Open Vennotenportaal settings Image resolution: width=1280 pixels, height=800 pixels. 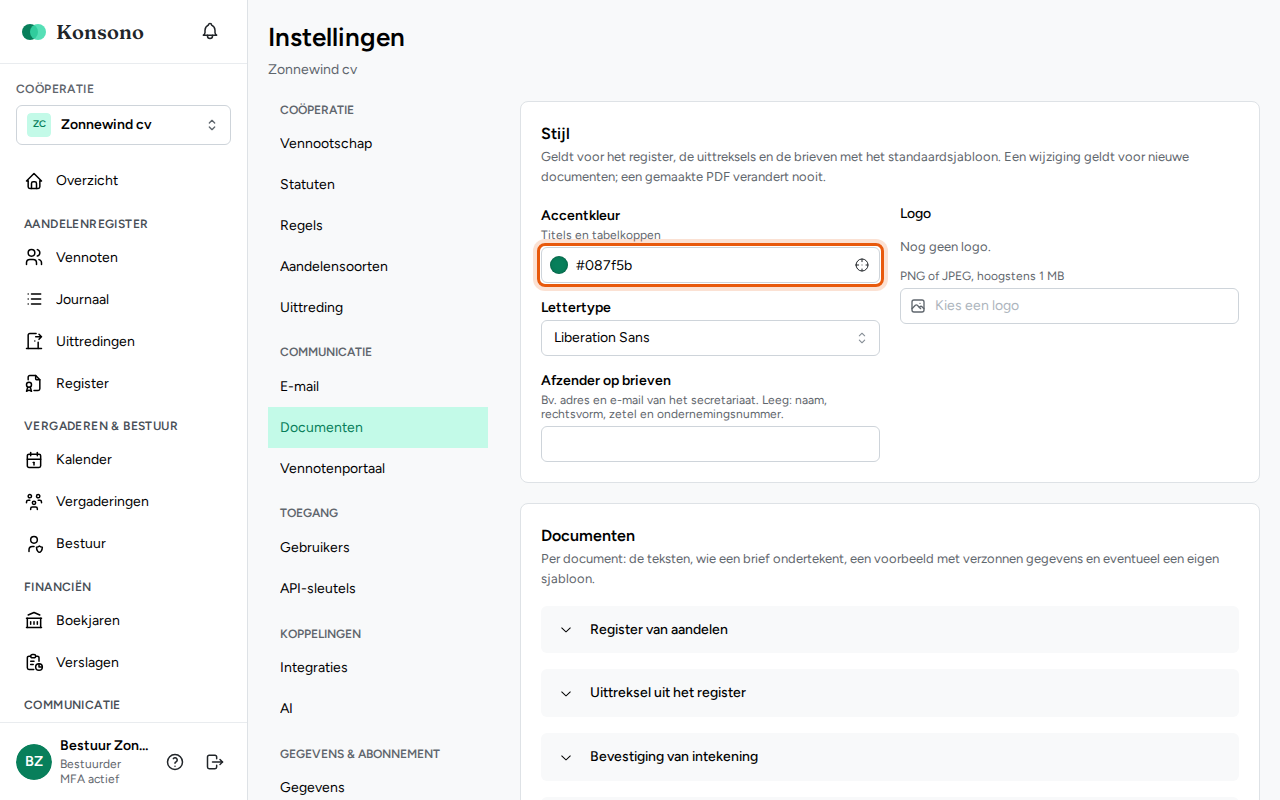[x=378, y=469]
